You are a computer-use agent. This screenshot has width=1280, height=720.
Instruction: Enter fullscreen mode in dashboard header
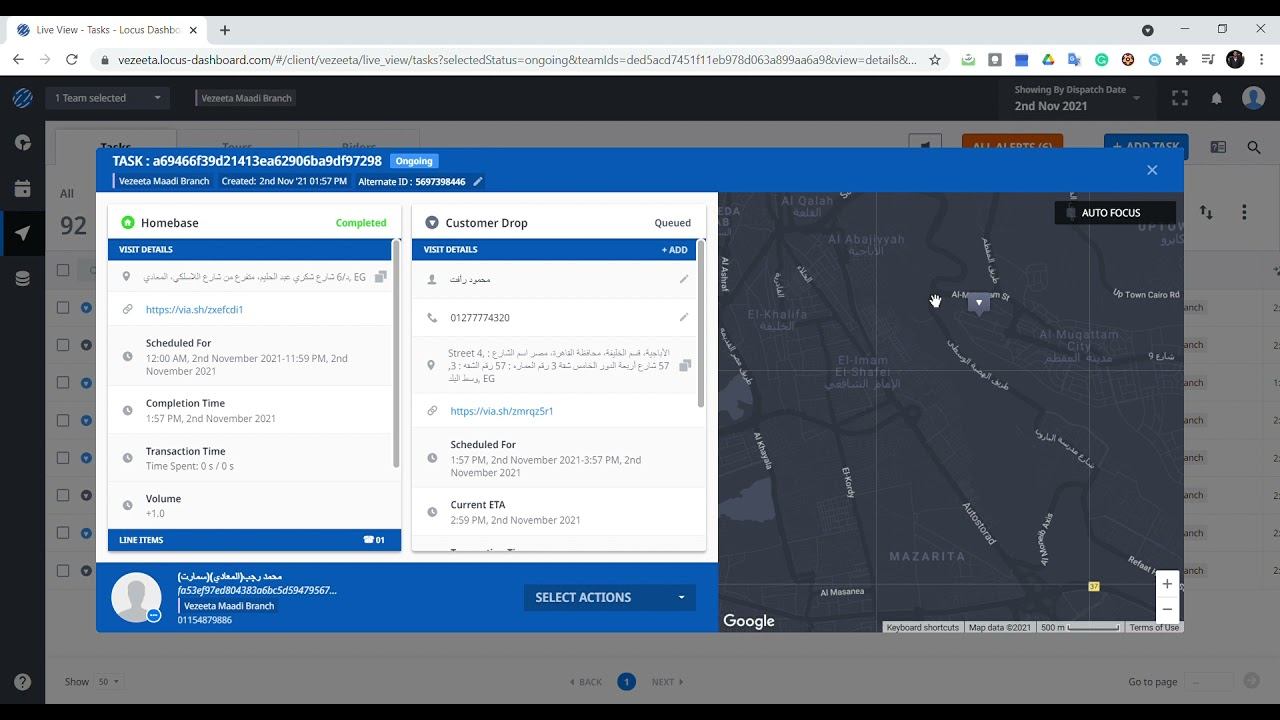tap(1180, 98)
